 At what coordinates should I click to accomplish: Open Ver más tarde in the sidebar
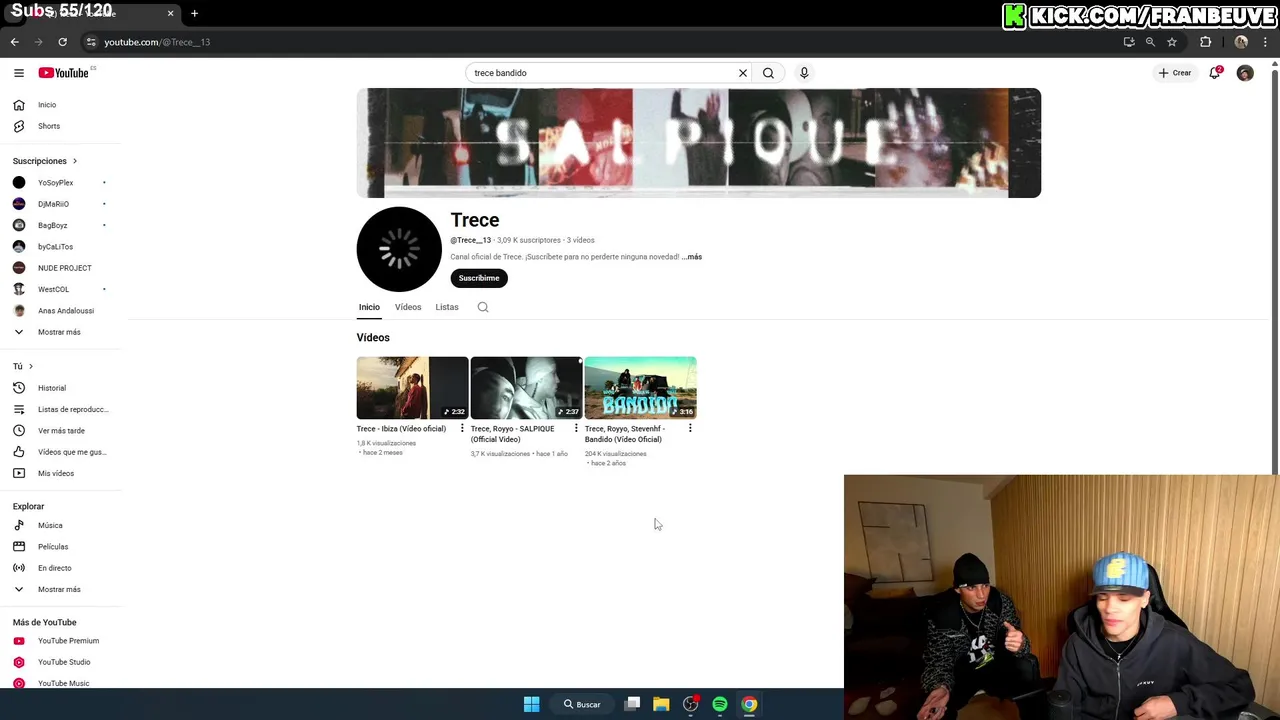click(x=62, y=431)
